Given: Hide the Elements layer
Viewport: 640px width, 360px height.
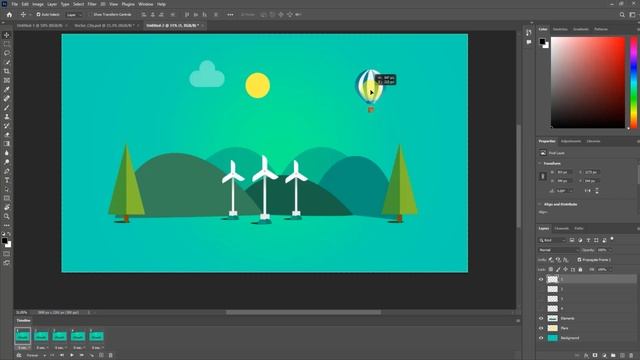Looking at the screenshot, I should click(x=541, y=318).
